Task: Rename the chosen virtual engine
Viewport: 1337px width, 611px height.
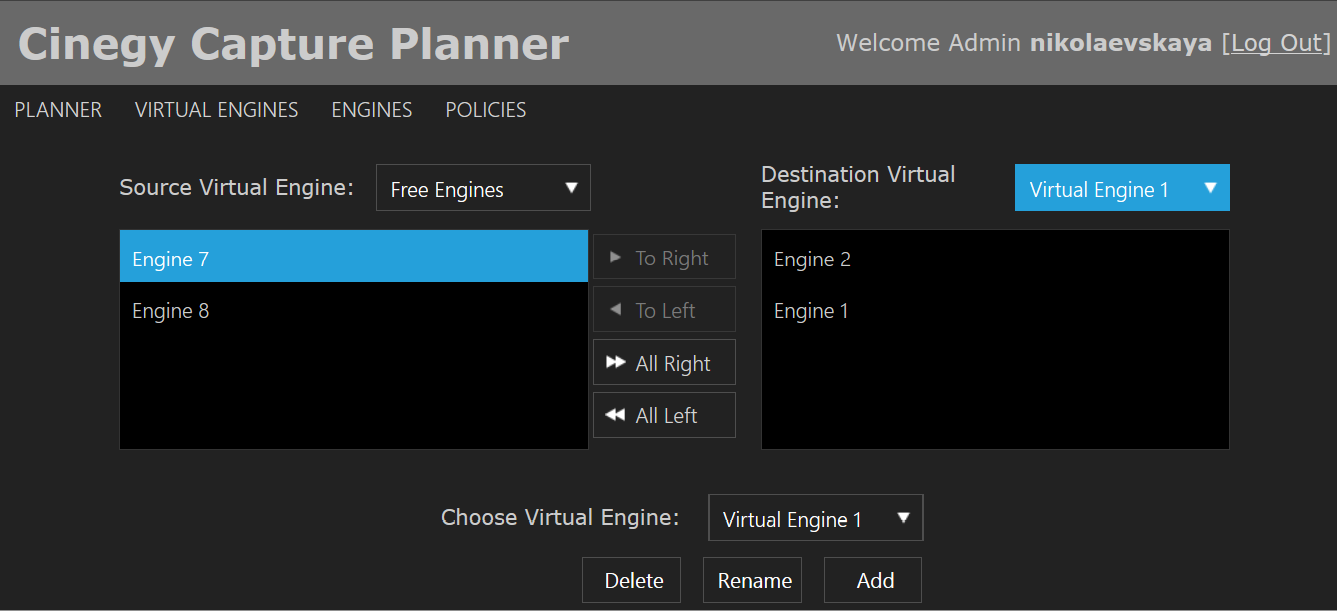Action: coord(753,580)
